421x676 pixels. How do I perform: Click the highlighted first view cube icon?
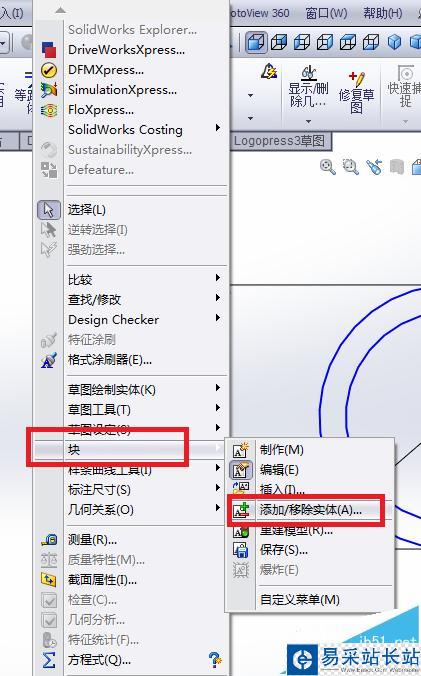[257, 42]
